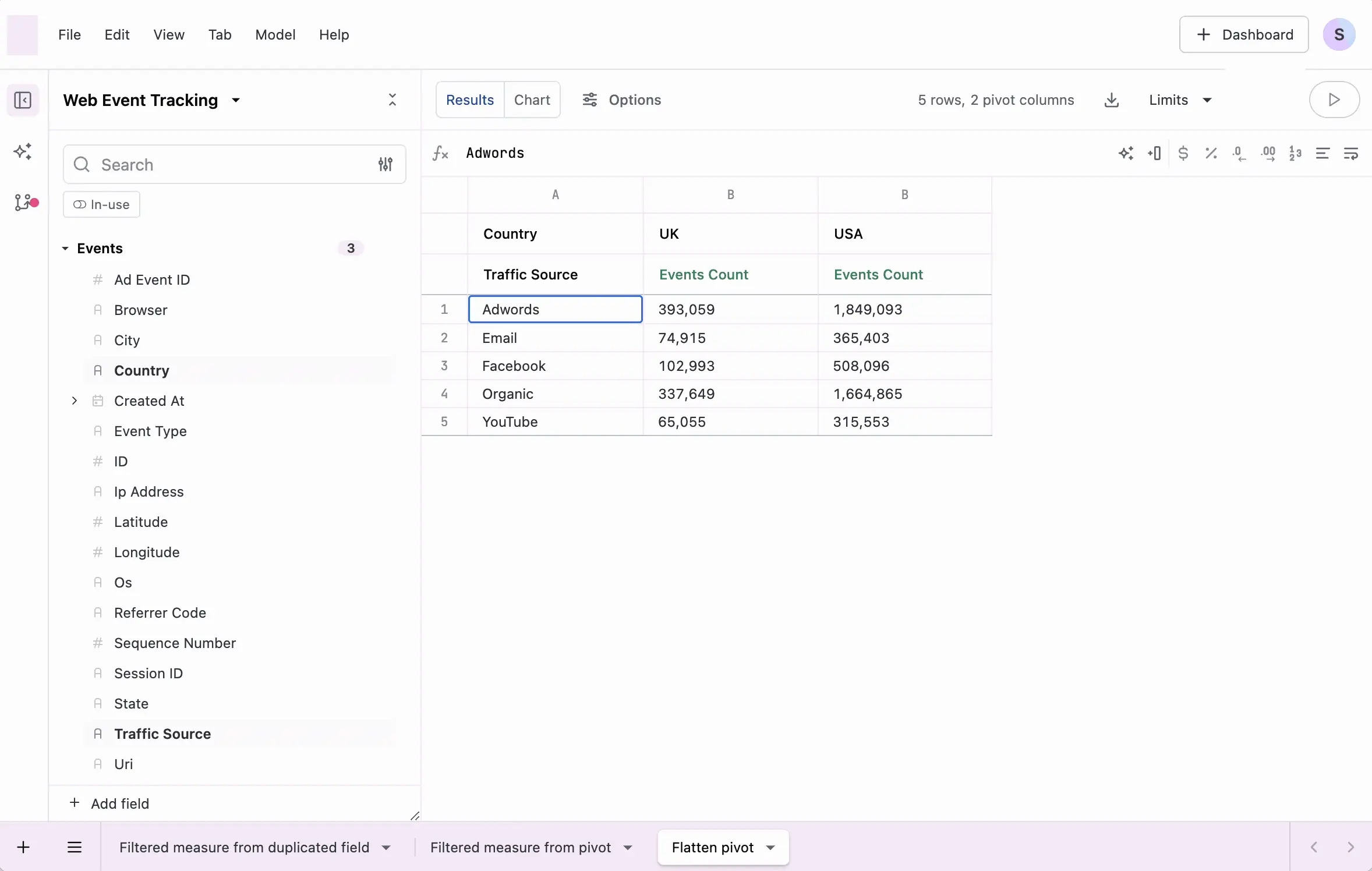Open the Limits dropdown
1372x871 pixels.
coord(1180,100)
